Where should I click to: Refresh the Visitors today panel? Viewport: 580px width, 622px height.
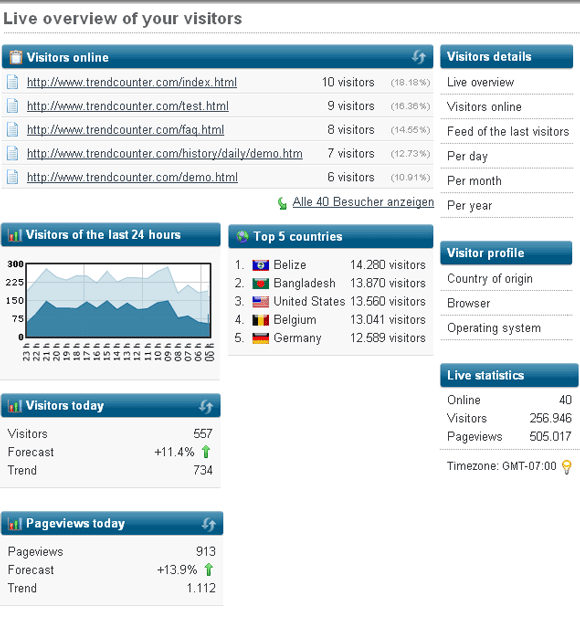(206, 406)
